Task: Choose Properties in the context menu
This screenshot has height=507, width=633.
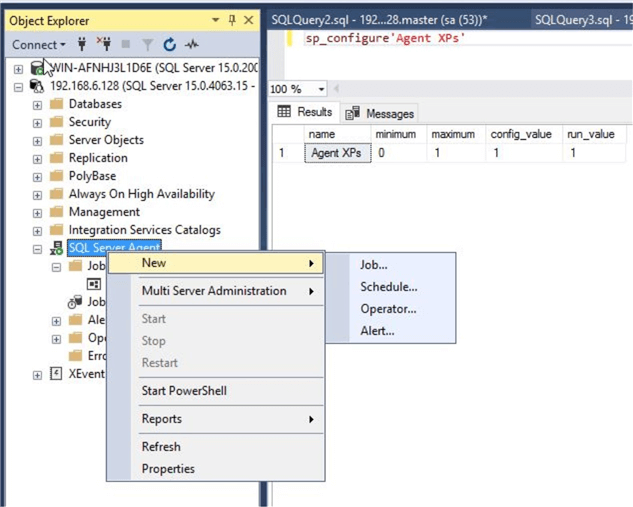Action: (x=216, y=469)
